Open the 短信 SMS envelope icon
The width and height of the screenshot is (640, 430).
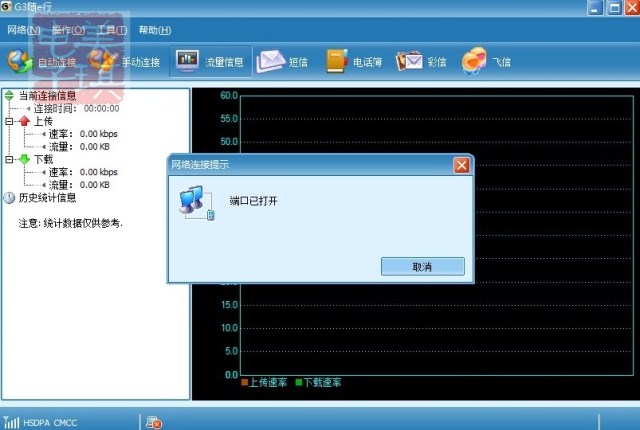pos(270,61)
